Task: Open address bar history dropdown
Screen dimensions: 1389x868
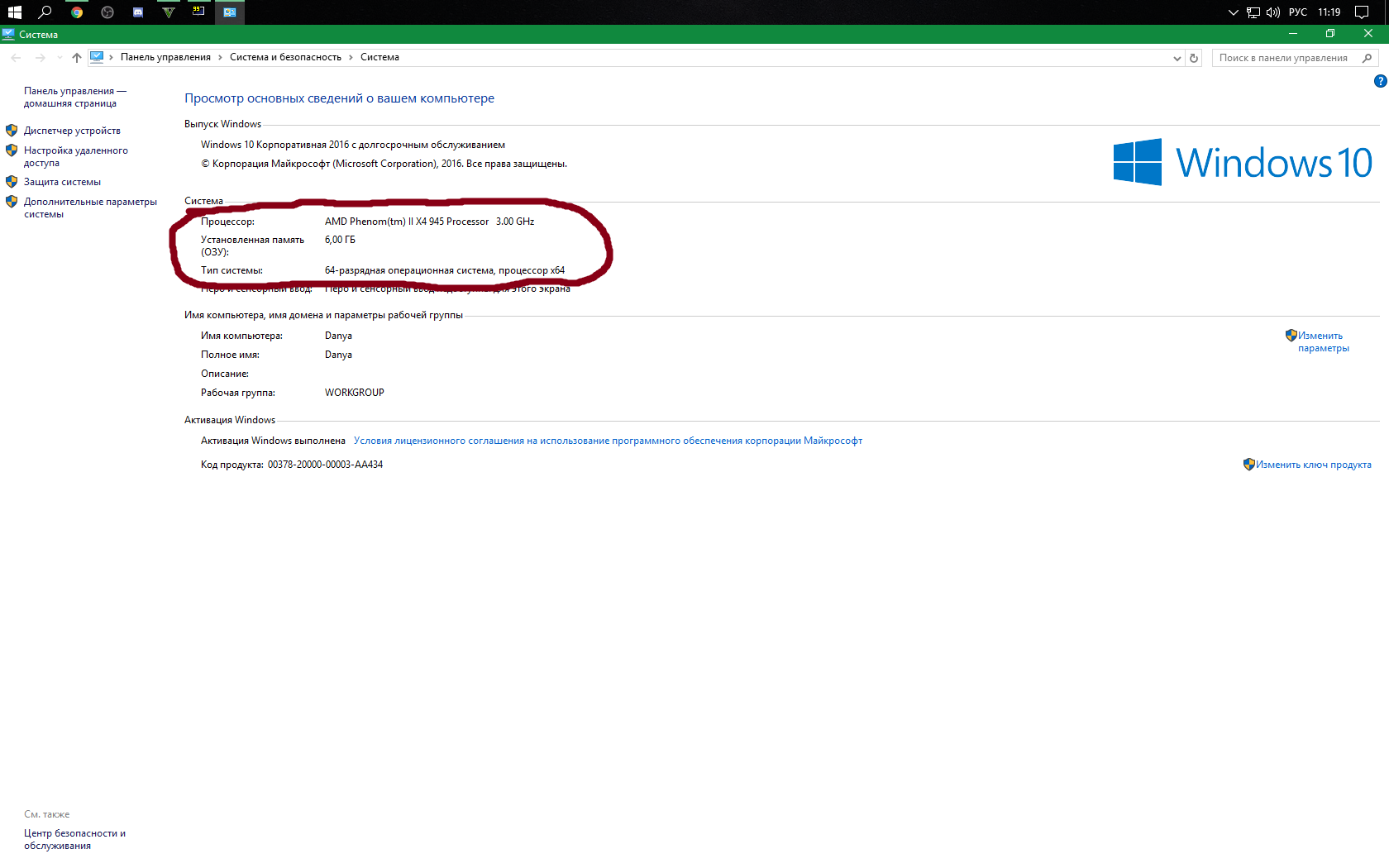Action: [x=1177, y=58]
